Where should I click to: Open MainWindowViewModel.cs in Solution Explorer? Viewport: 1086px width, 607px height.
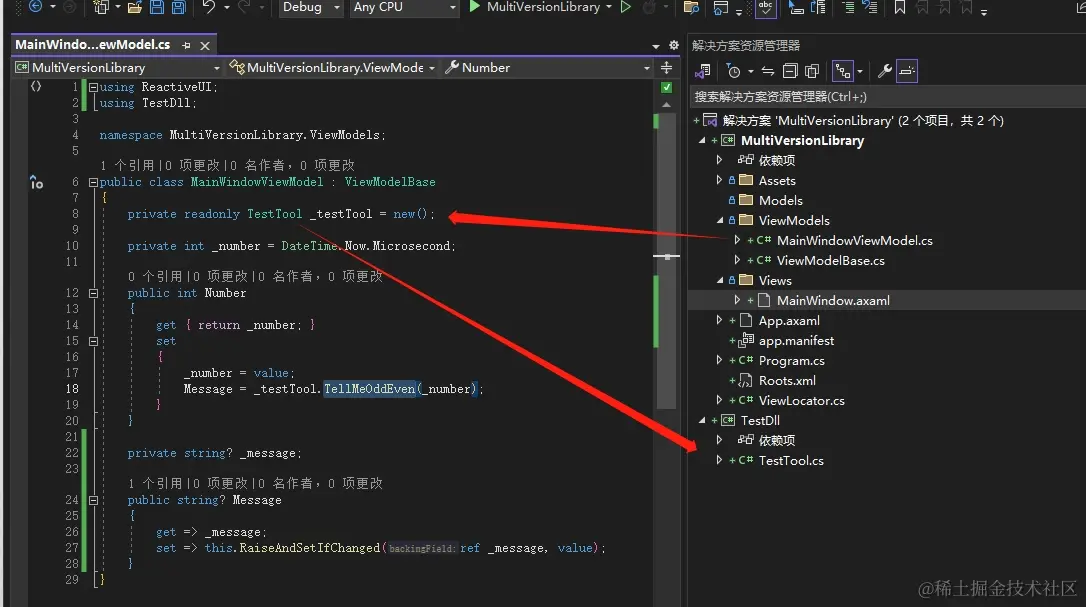click(854, 240)
